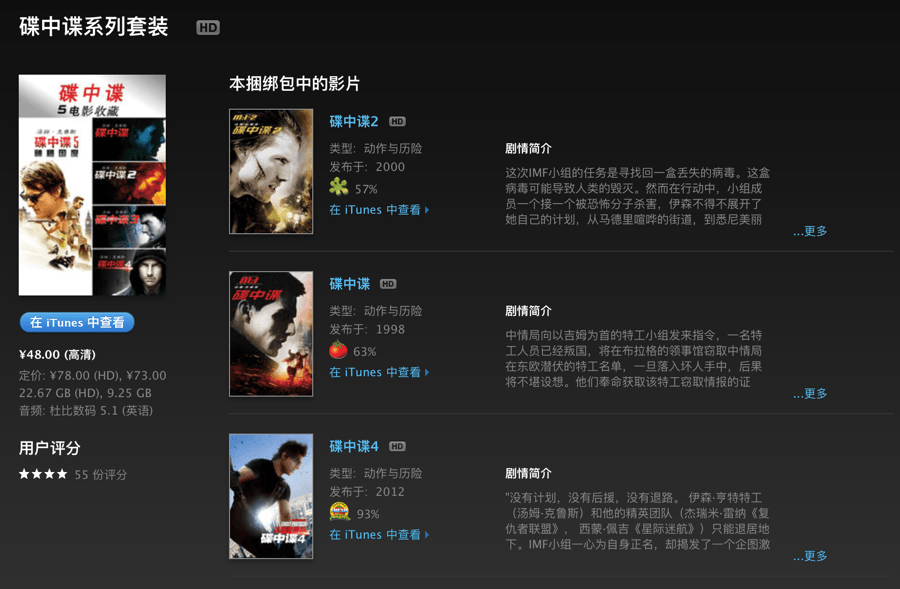Click the certified fresh 93% rating icon
The image size is (900, 589).
(x=339, y=512)
